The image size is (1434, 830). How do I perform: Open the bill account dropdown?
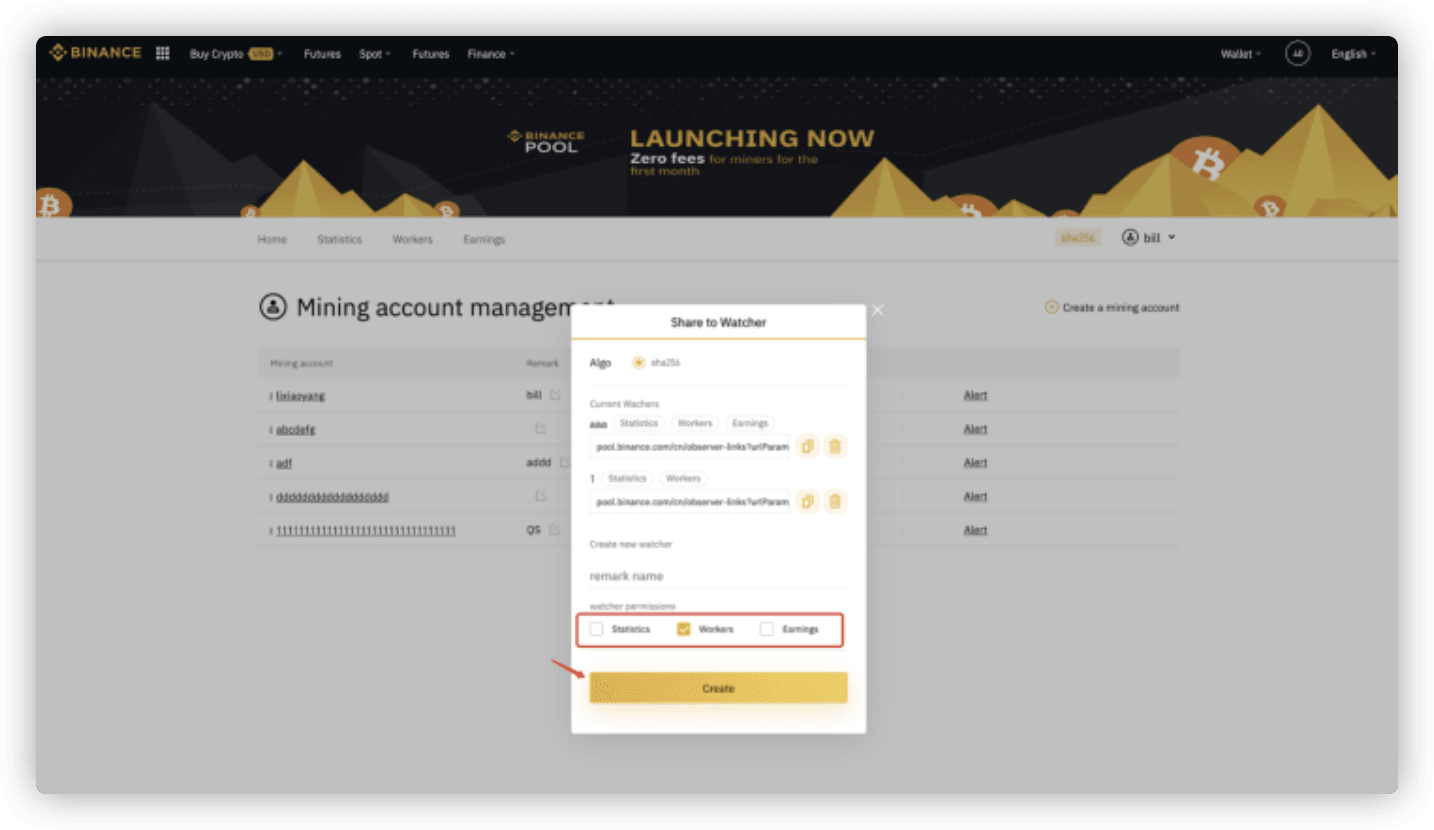pyautogui.click(x=1149, y=238)
